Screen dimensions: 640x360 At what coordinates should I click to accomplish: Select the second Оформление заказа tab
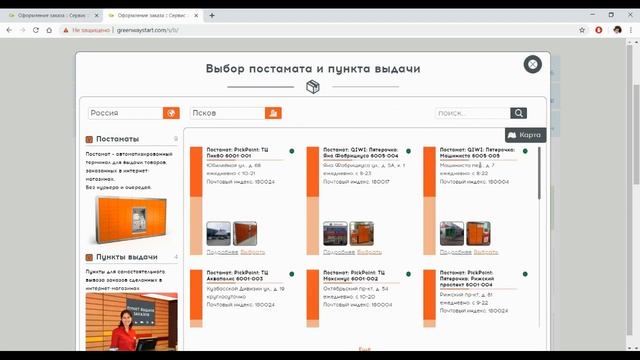[152, 16]
